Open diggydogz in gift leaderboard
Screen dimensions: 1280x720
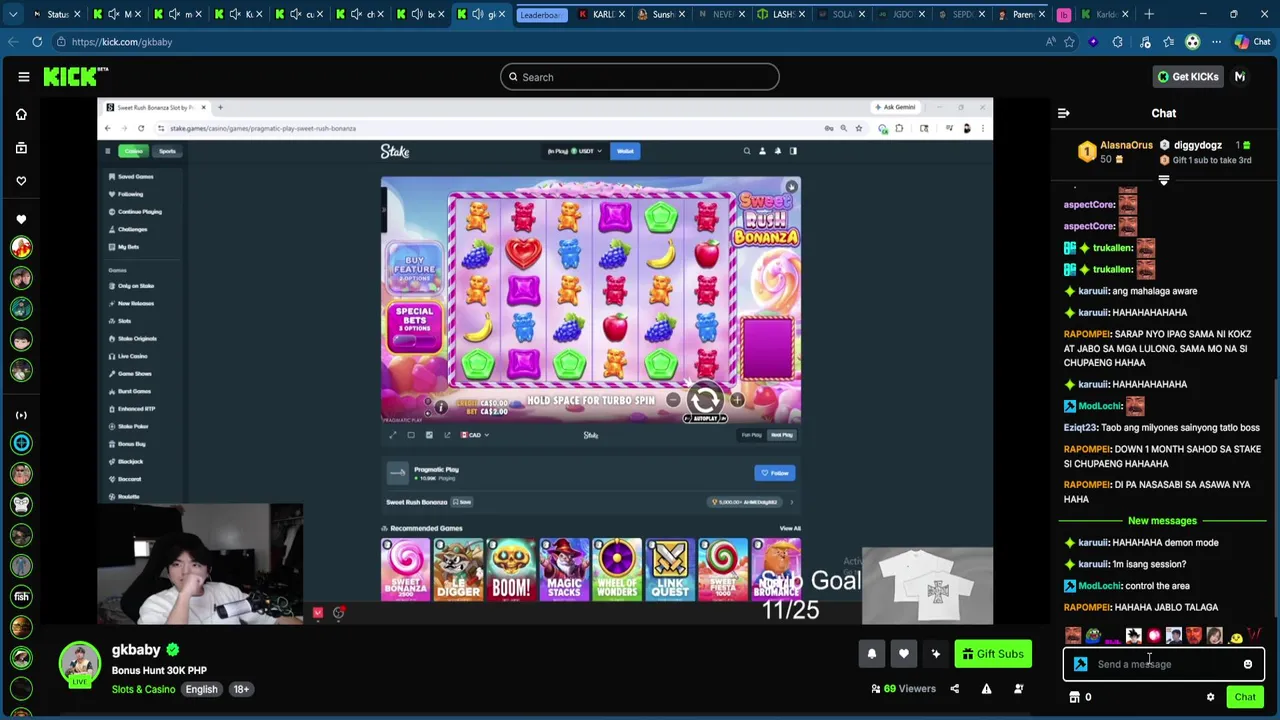pos(1197,146)
